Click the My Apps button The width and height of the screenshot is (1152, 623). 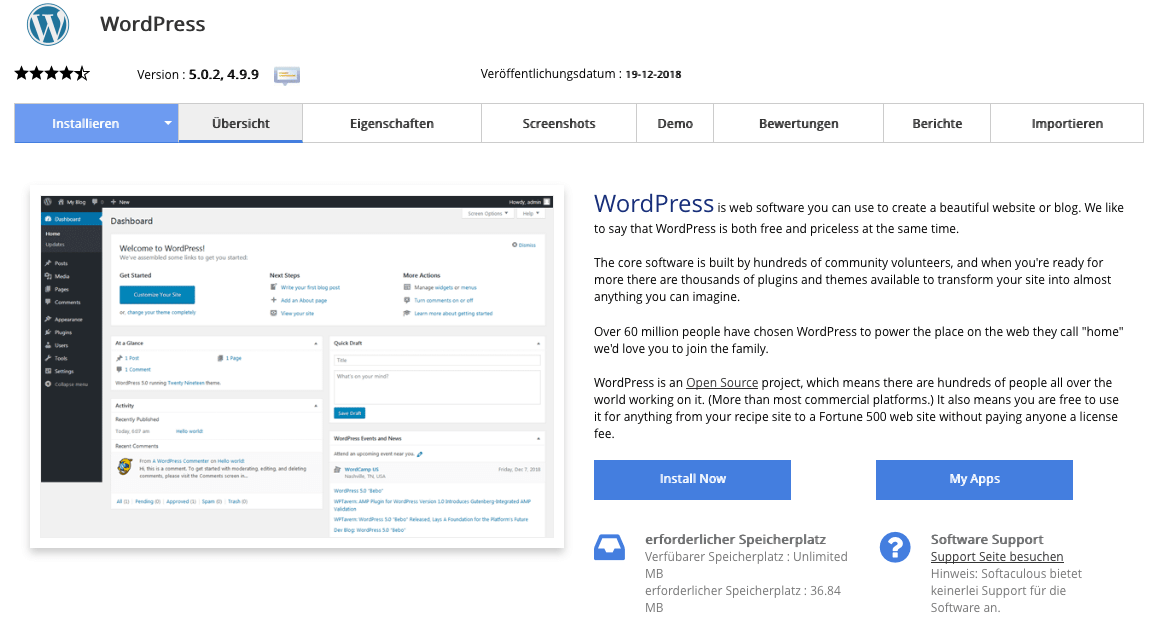tap(974, 480)
